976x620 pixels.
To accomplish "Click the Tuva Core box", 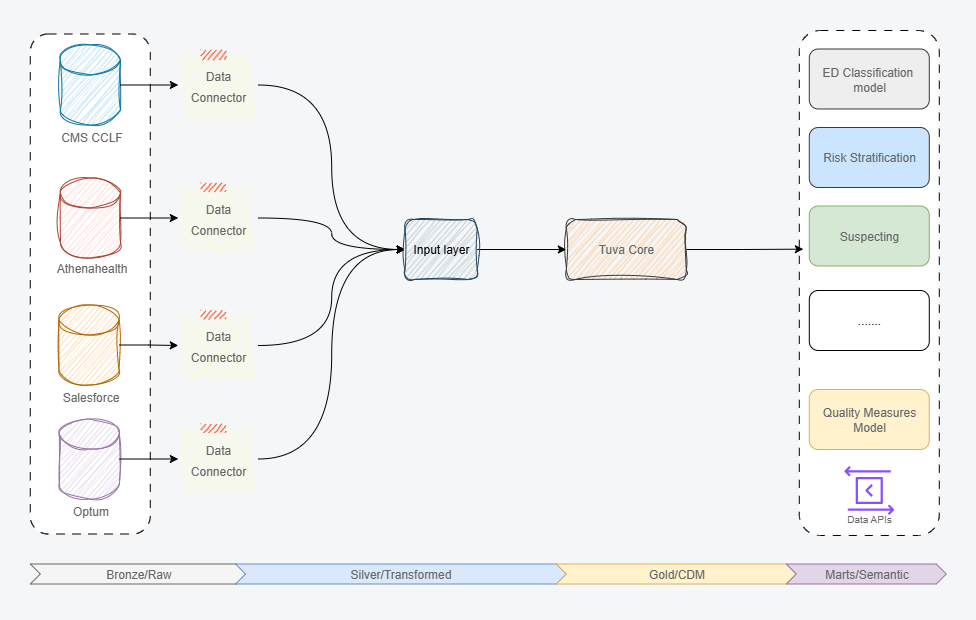I will (x=626, y=249).
